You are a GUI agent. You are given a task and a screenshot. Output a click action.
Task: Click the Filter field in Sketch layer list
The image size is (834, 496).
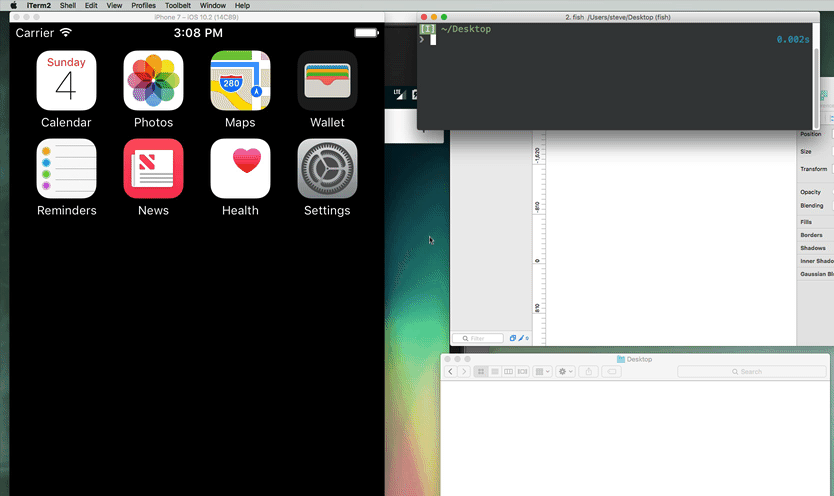pos(478,338)
